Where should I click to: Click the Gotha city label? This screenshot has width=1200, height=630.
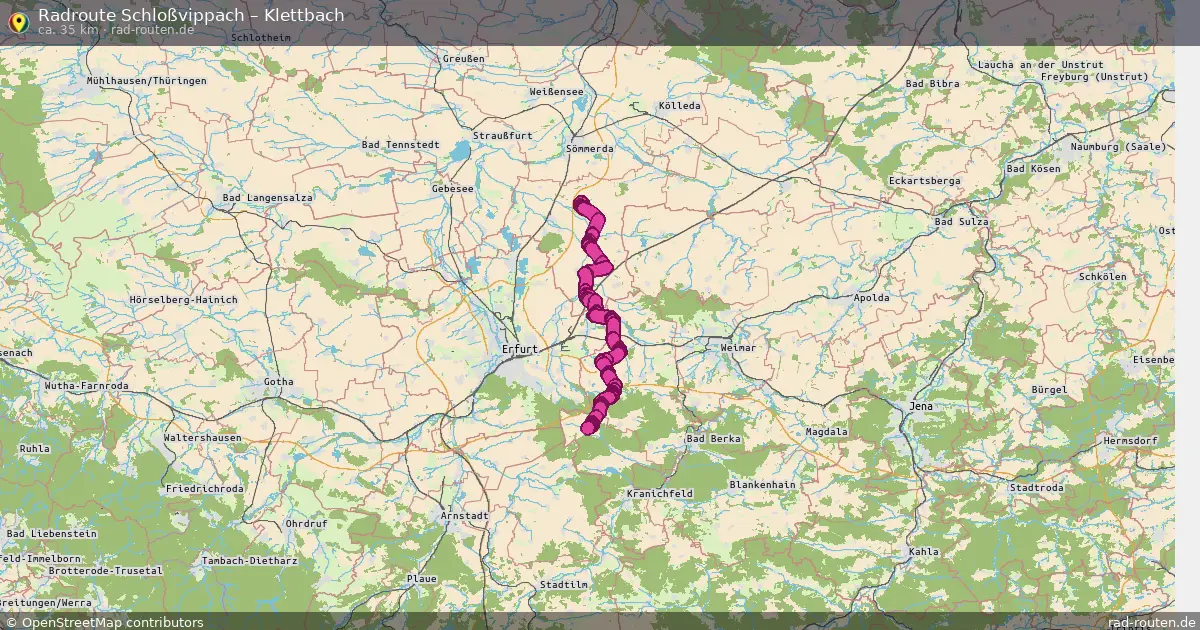[x=279, y=381]
